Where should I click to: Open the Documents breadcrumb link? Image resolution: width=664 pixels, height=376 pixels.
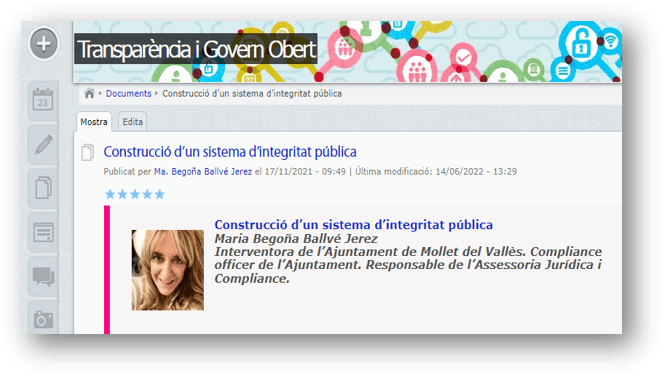128,94
